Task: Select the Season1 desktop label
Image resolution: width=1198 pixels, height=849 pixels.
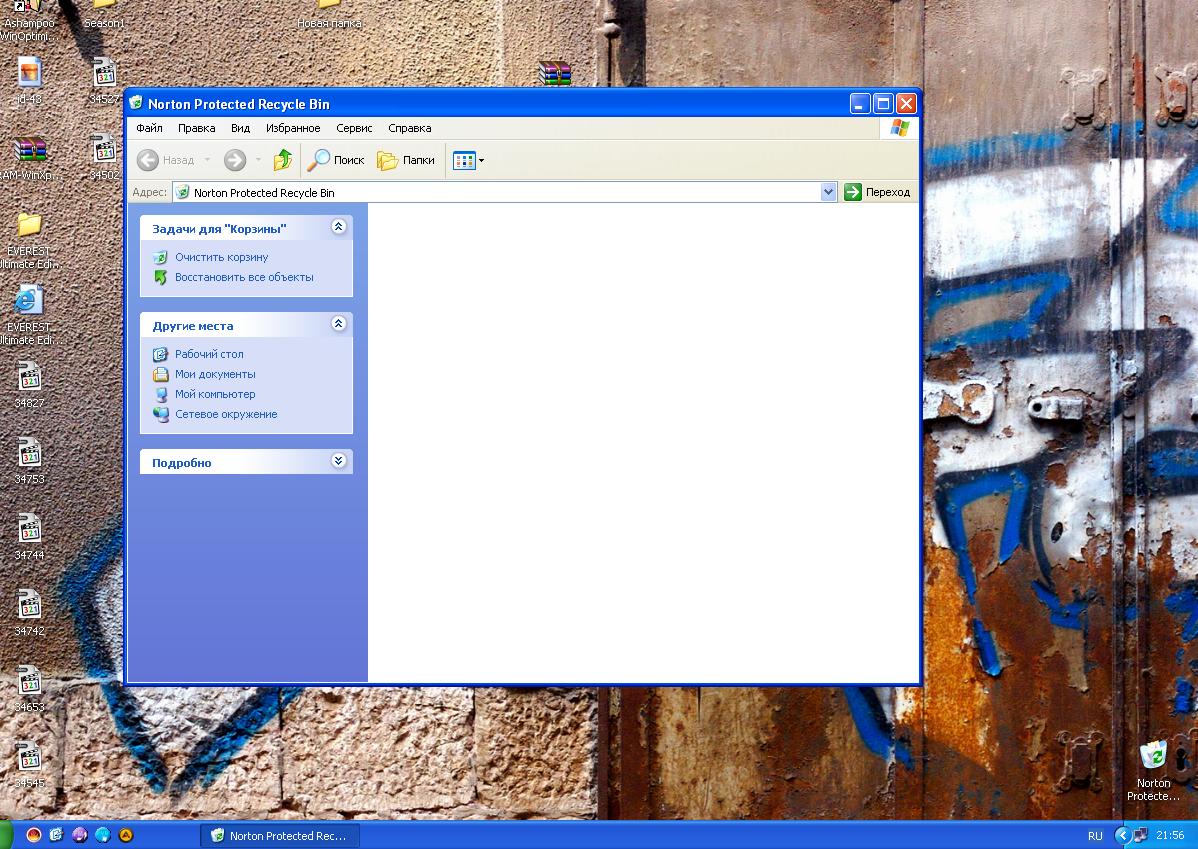Action: (104, 23)
